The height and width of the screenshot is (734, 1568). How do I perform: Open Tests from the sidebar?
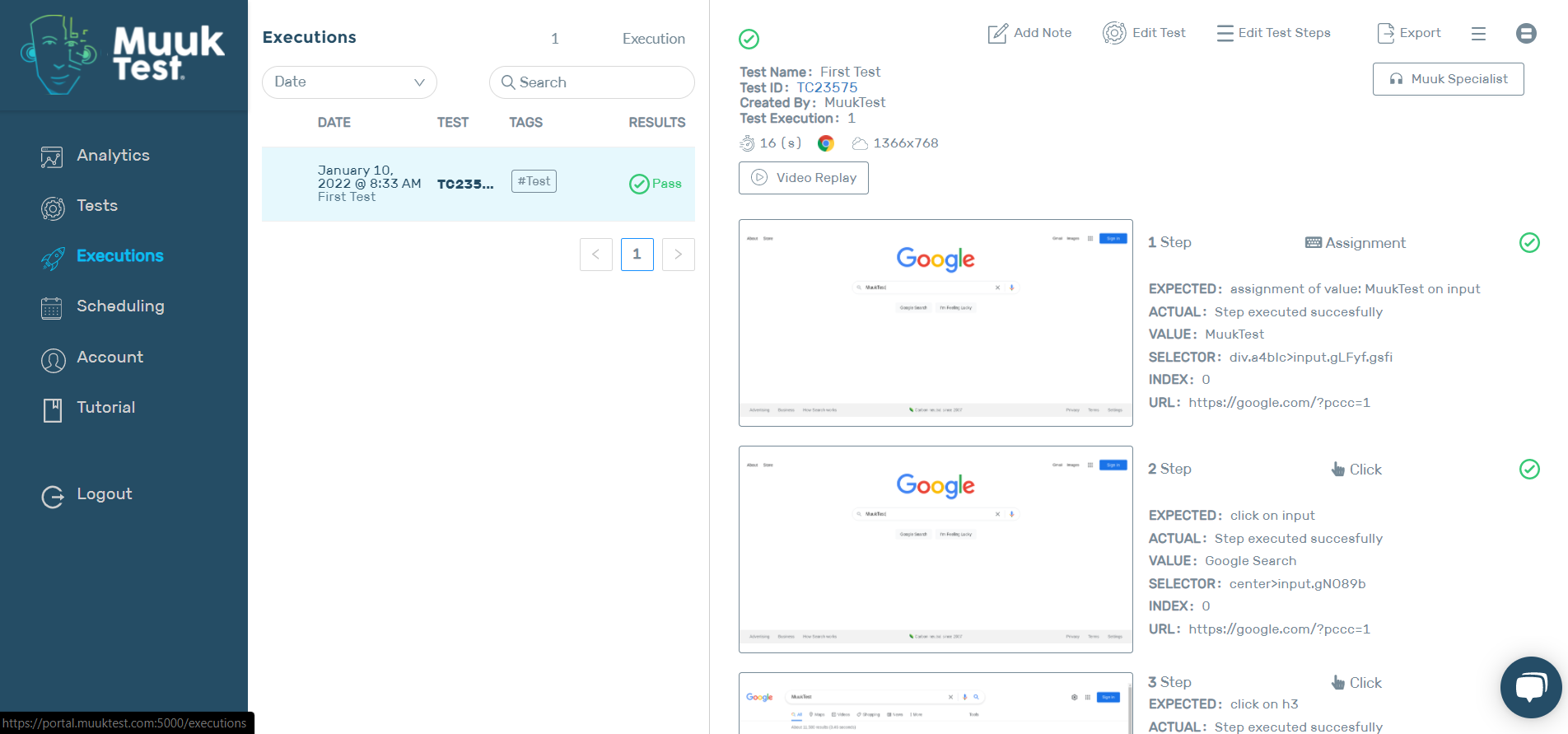pos(97,206)
